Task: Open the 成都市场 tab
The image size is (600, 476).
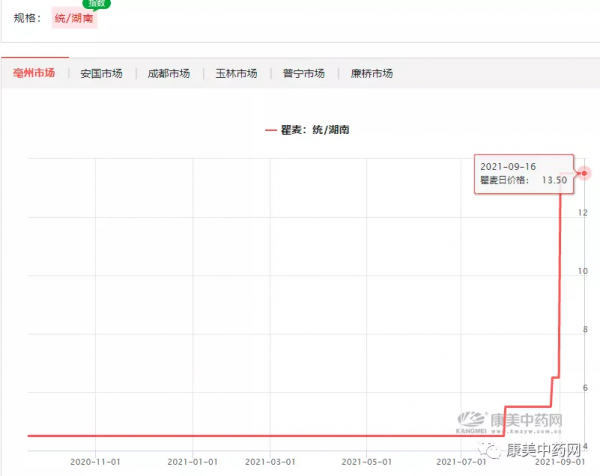Action: [x=168, y=73]
